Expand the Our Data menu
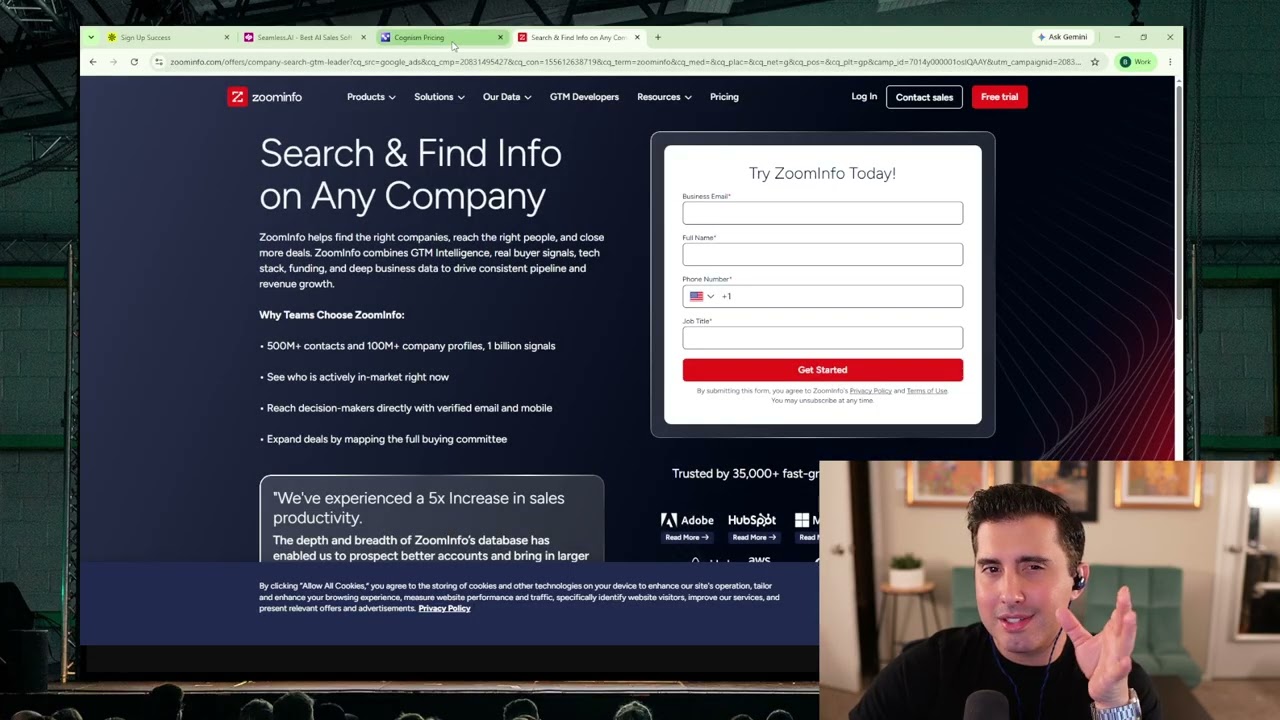 (x=507, y=97)
